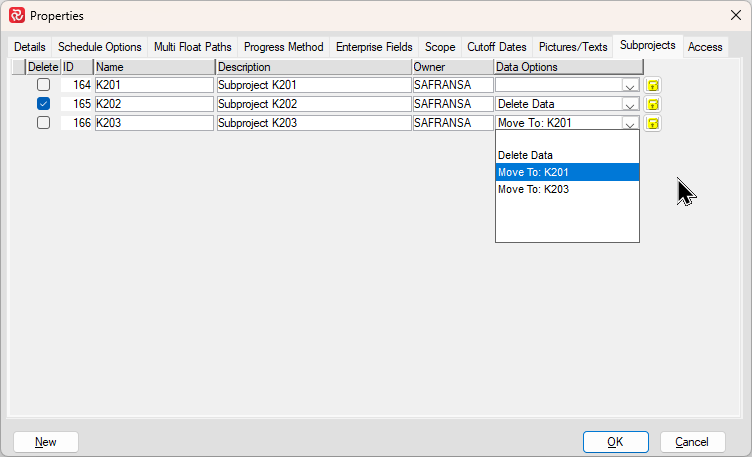The width and height of the screenshot is (752, 457).
Task: Close the Properties dialog
Action: (x=736, y=15)
